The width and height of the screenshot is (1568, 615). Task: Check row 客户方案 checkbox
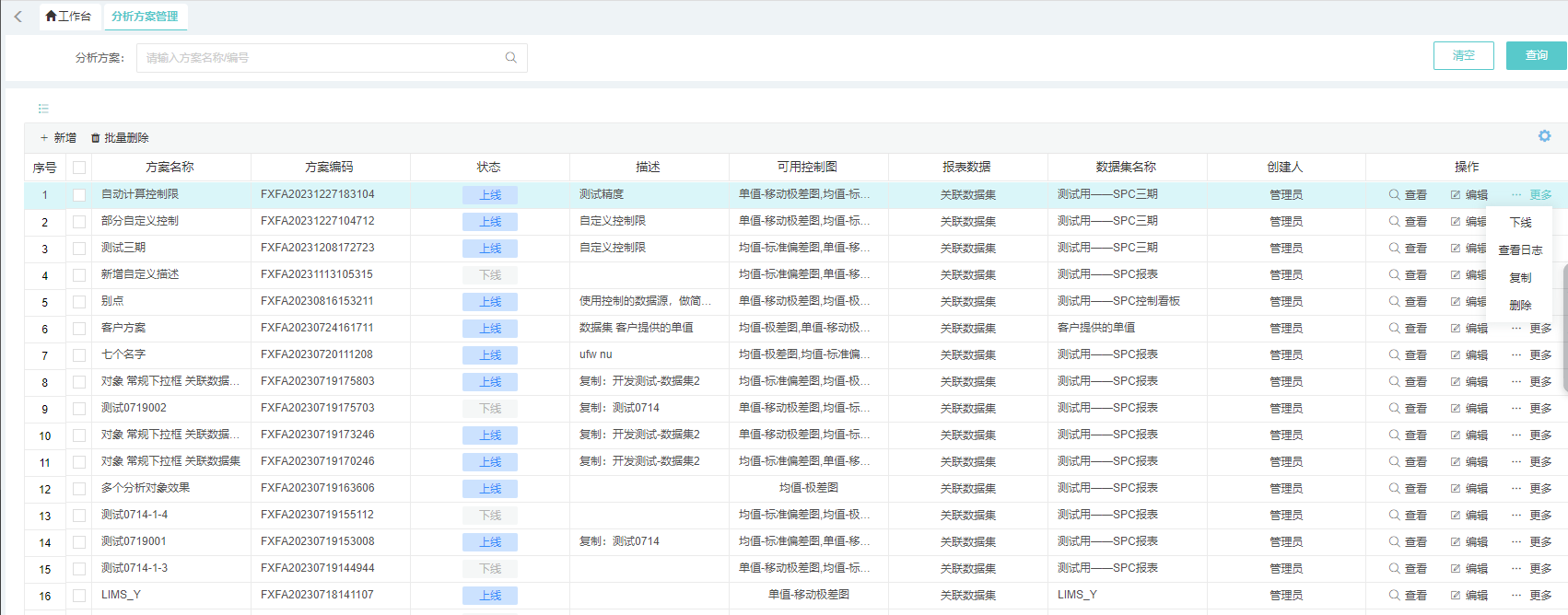79,329
